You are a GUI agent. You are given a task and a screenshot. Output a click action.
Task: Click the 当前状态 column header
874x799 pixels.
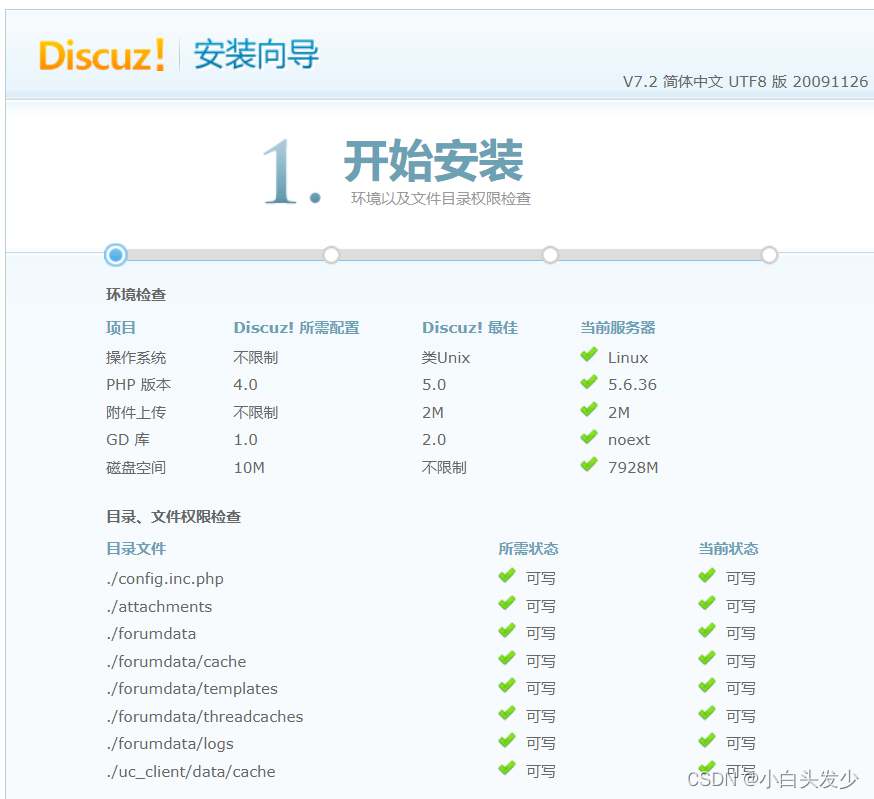pyautogui.click(x=729, y=549)
